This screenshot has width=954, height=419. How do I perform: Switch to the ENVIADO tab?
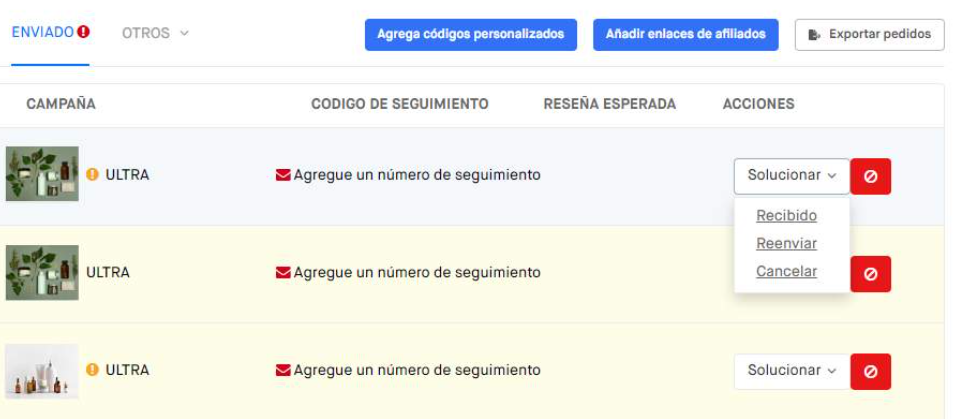(x=43, y=32)
